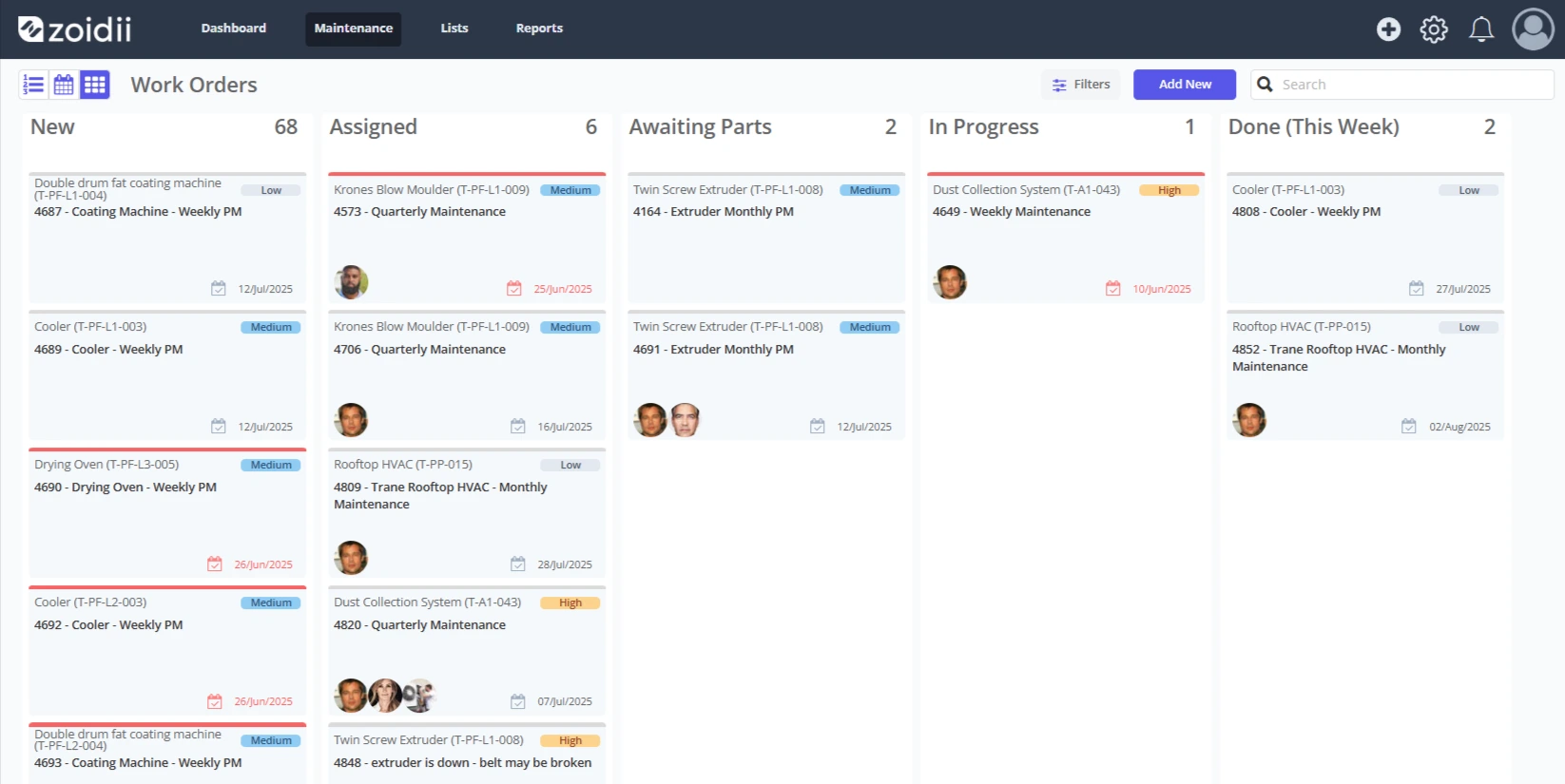
Task: Click the Assigned column header
Action: 373,126
